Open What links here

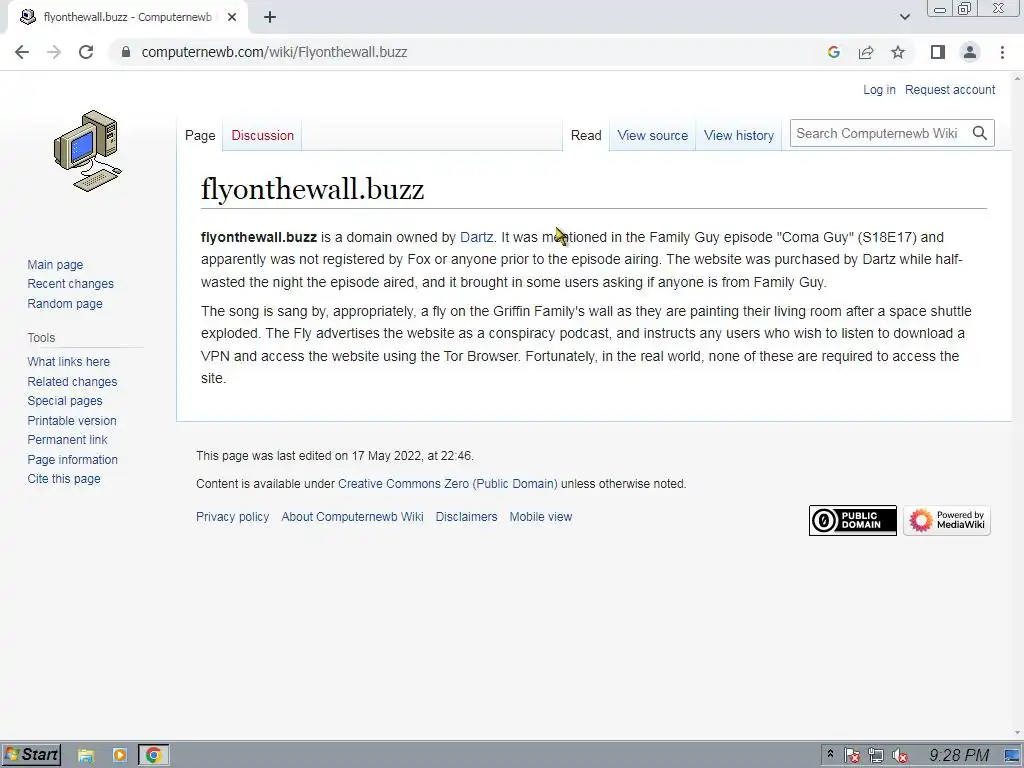point(69,361)
